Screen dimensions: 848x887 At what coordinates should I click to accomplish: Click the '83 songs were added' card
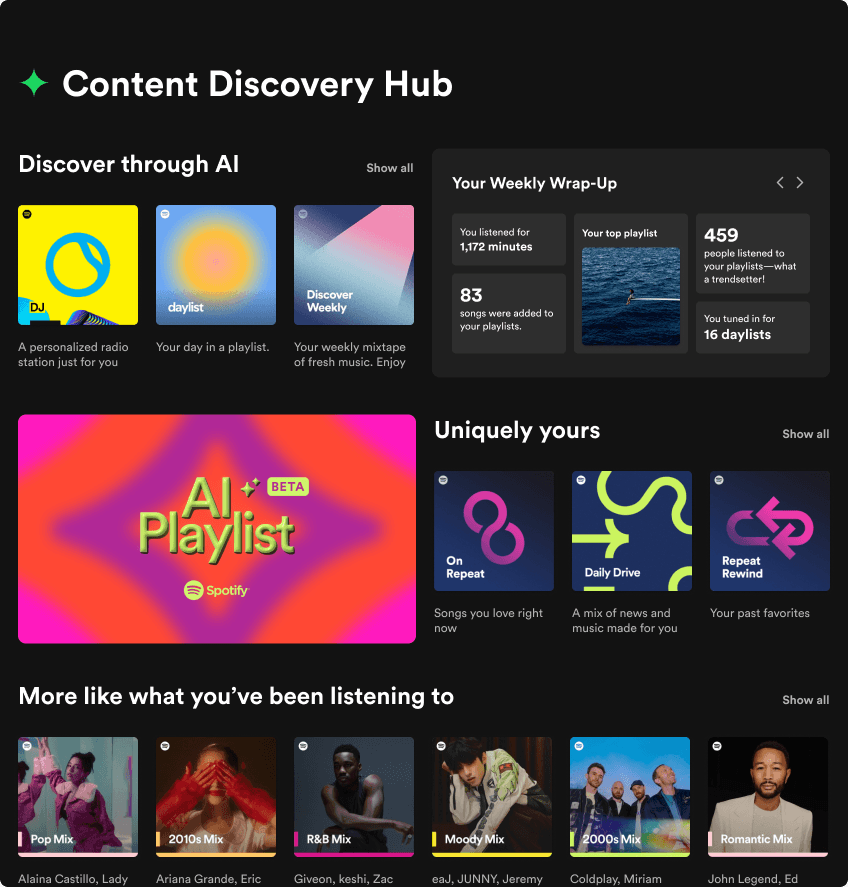coord(509,313)
